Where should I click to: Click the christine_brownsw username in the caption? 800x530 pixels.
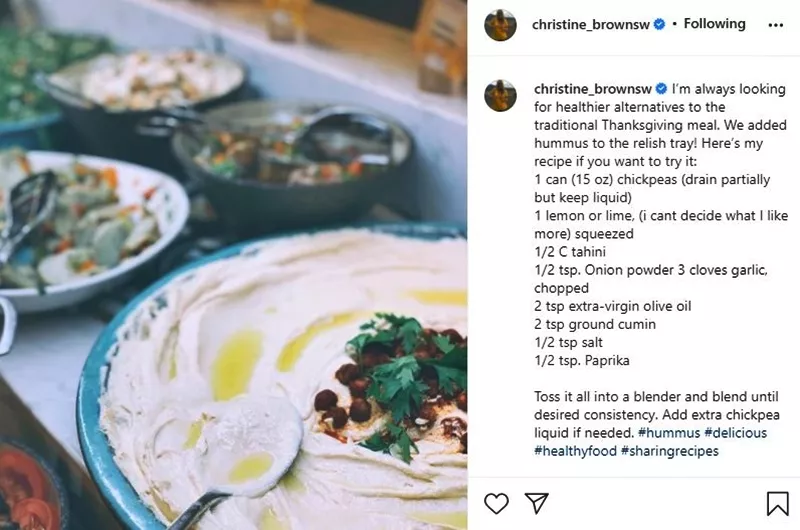592,88
